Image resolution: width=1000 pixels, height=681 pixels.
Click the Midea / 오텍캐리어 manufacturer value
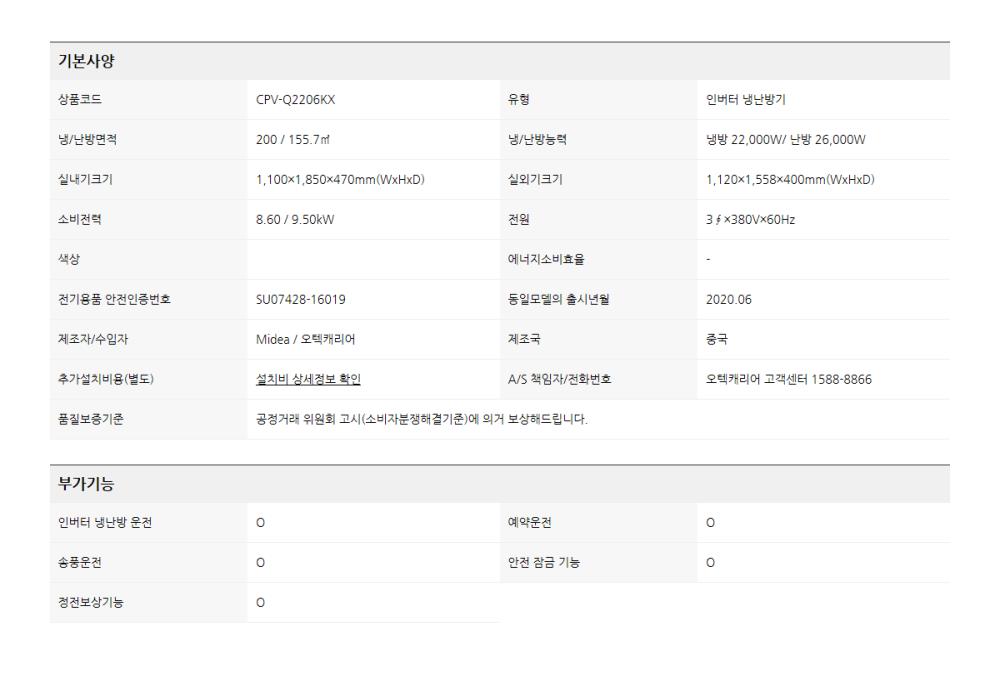305,339
